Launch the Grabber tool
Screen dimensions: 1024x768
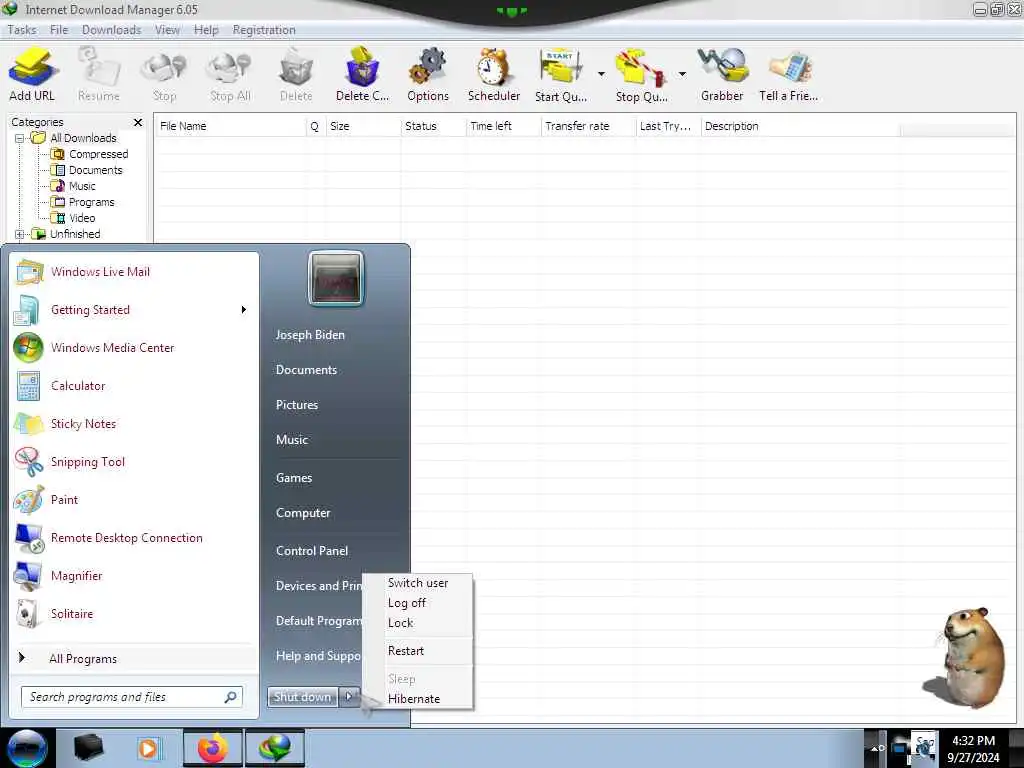722,74
